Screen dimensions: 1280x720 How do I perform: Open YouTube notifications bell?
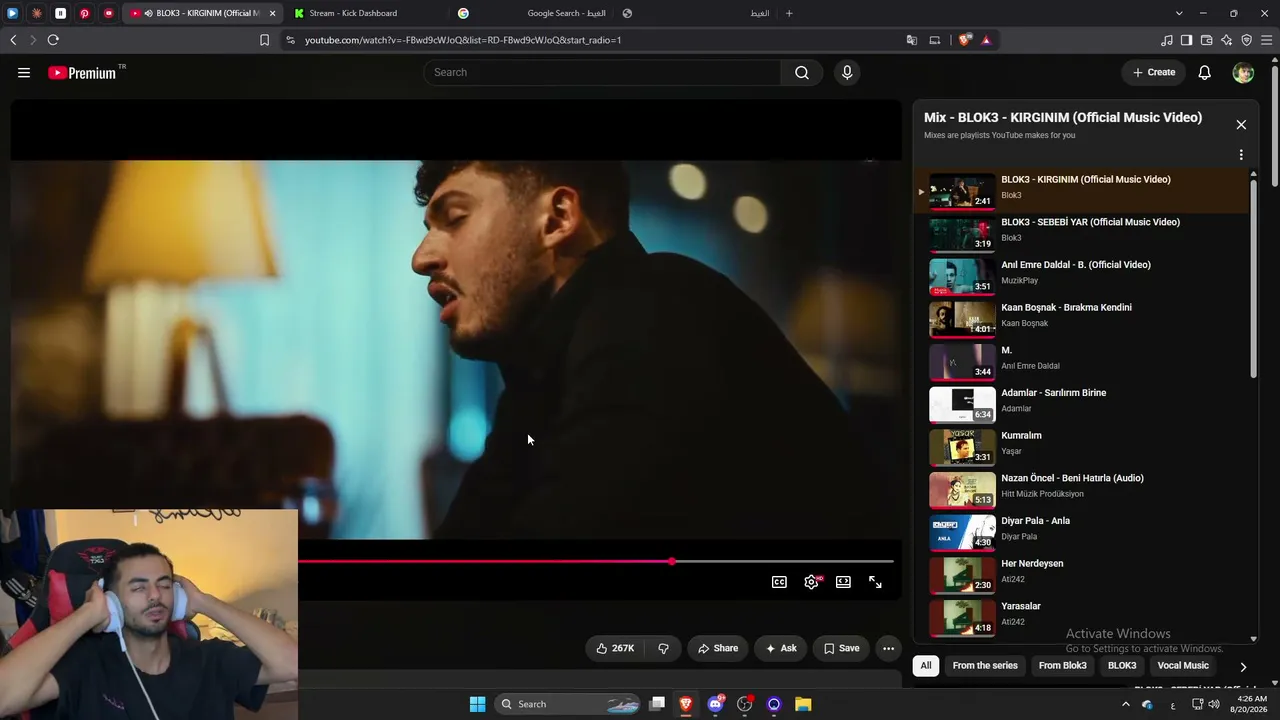1205,72
